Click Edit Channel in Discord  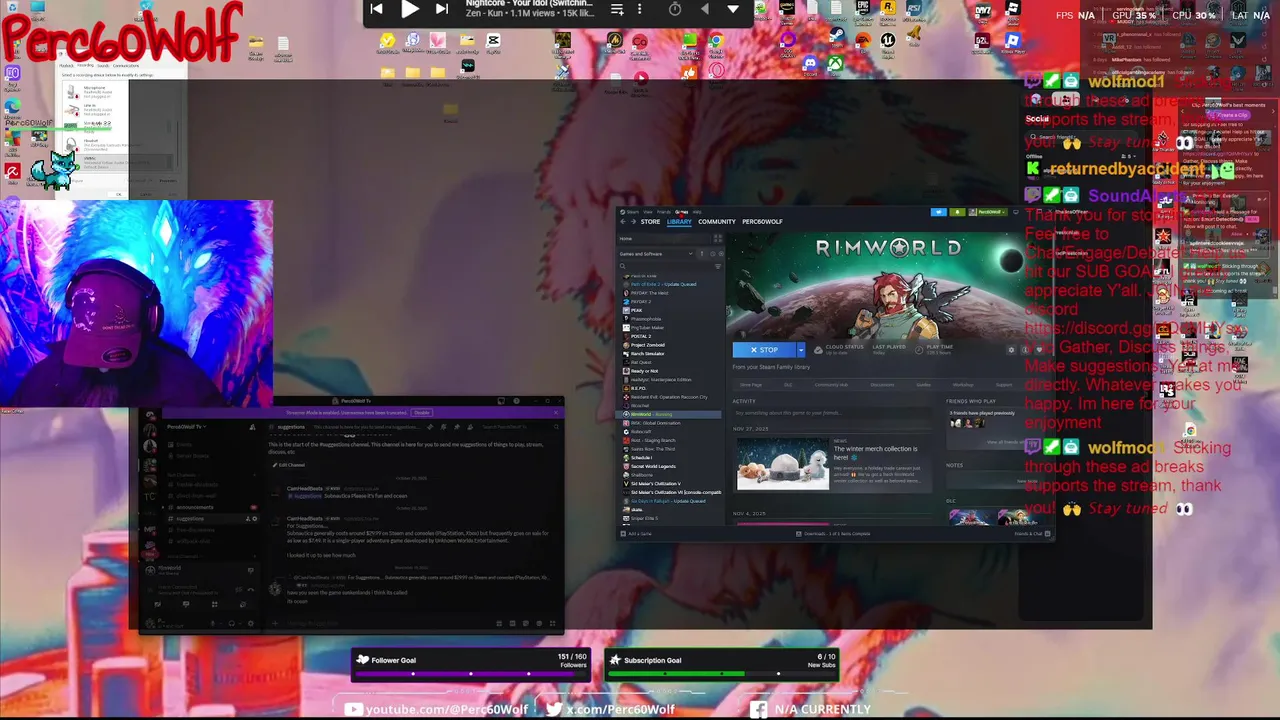[289, 465]
